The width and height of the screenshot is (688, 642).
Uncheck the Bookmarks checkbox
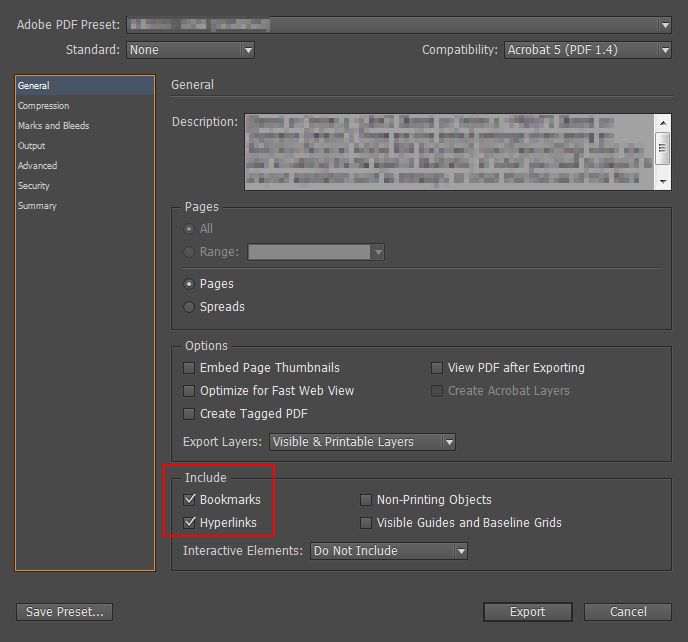(189, 499)
